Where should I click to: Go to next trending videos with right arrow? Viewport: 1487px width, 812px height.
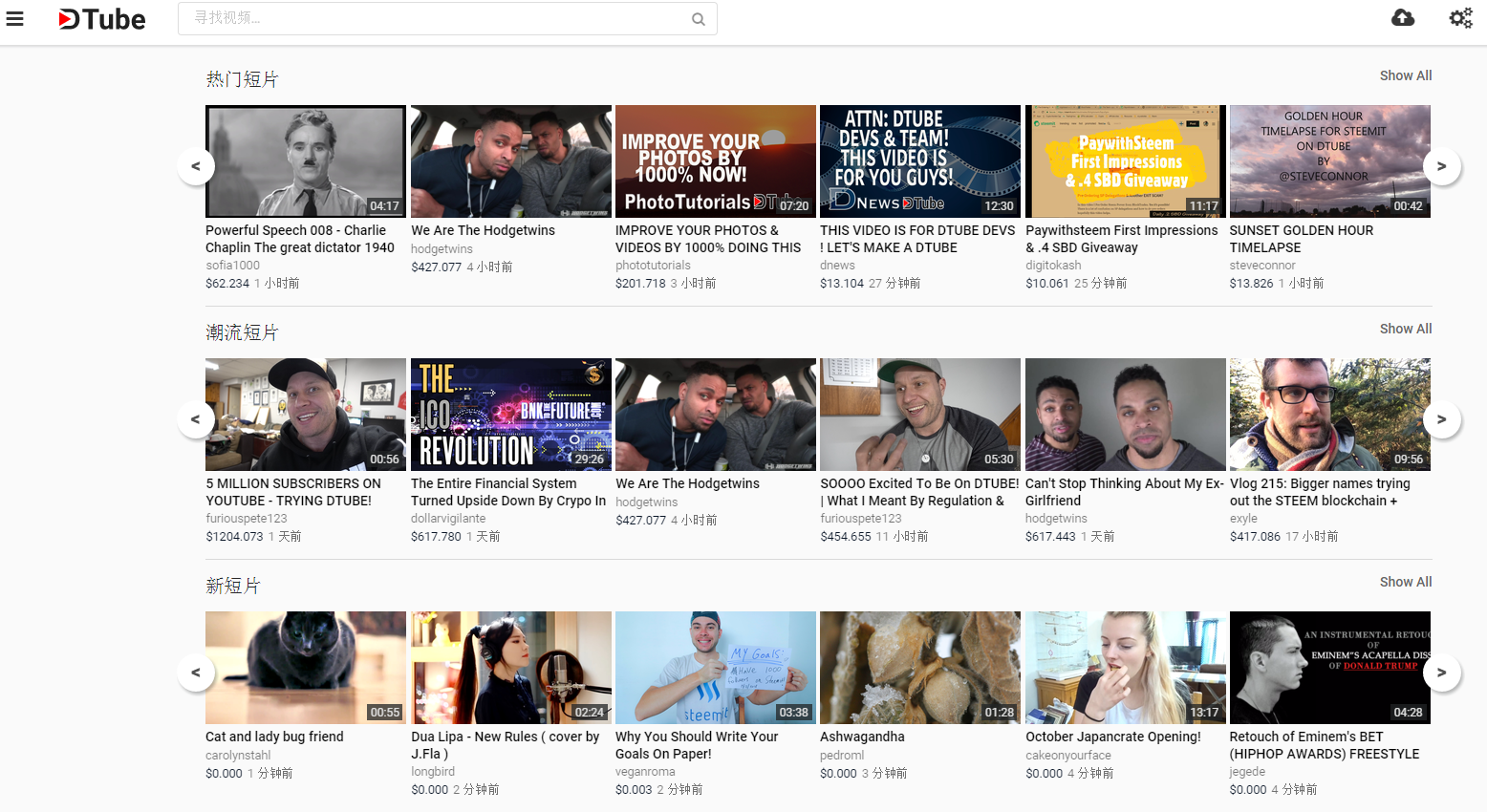1442,419
